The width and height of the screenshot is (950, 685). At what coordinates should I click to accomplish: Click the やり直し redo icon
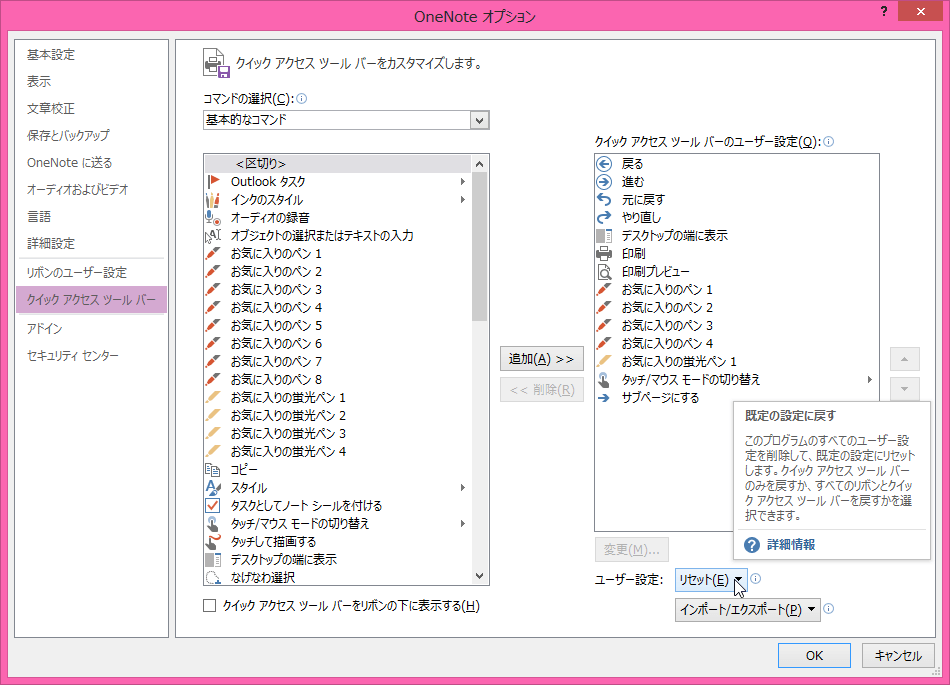point(604,217)
